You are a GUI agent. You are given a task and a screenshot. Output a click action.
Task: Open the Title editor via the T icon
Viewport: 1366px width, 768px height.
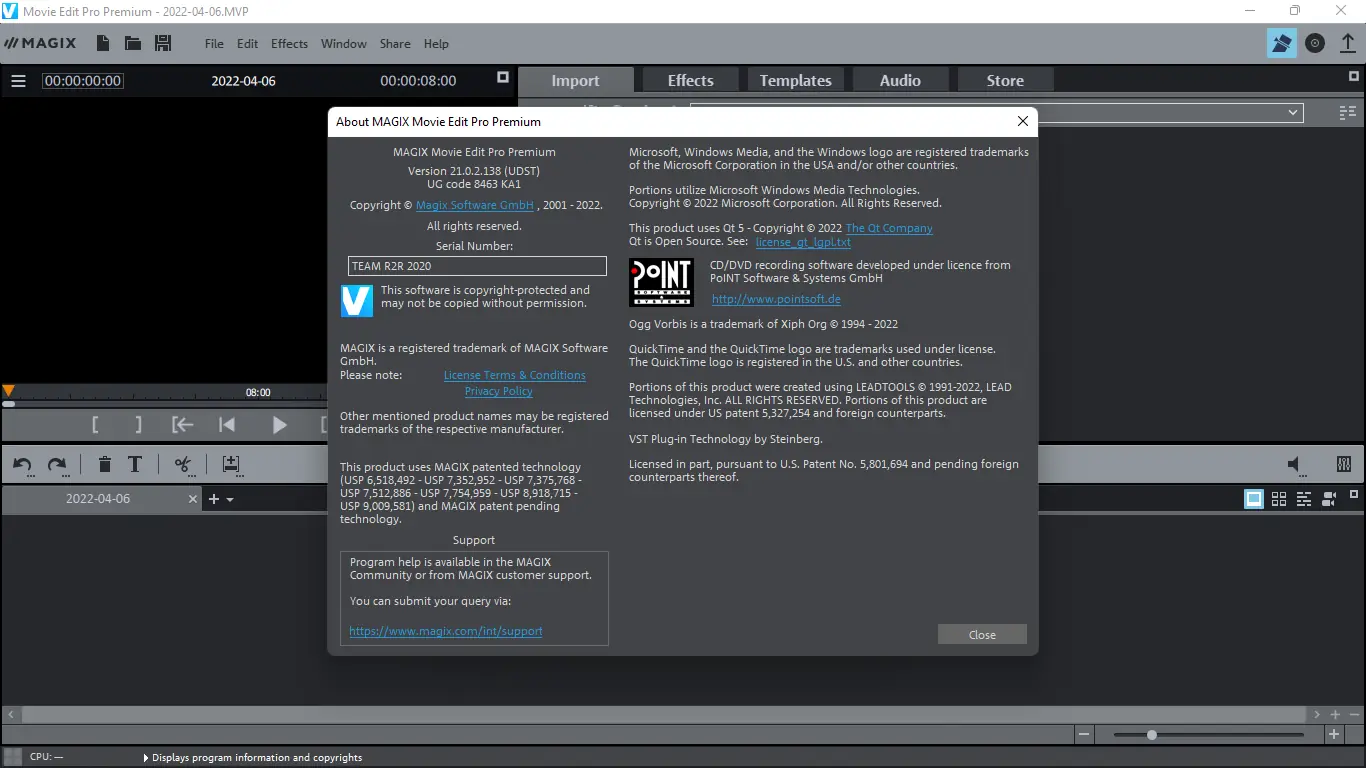coord(134,464)
